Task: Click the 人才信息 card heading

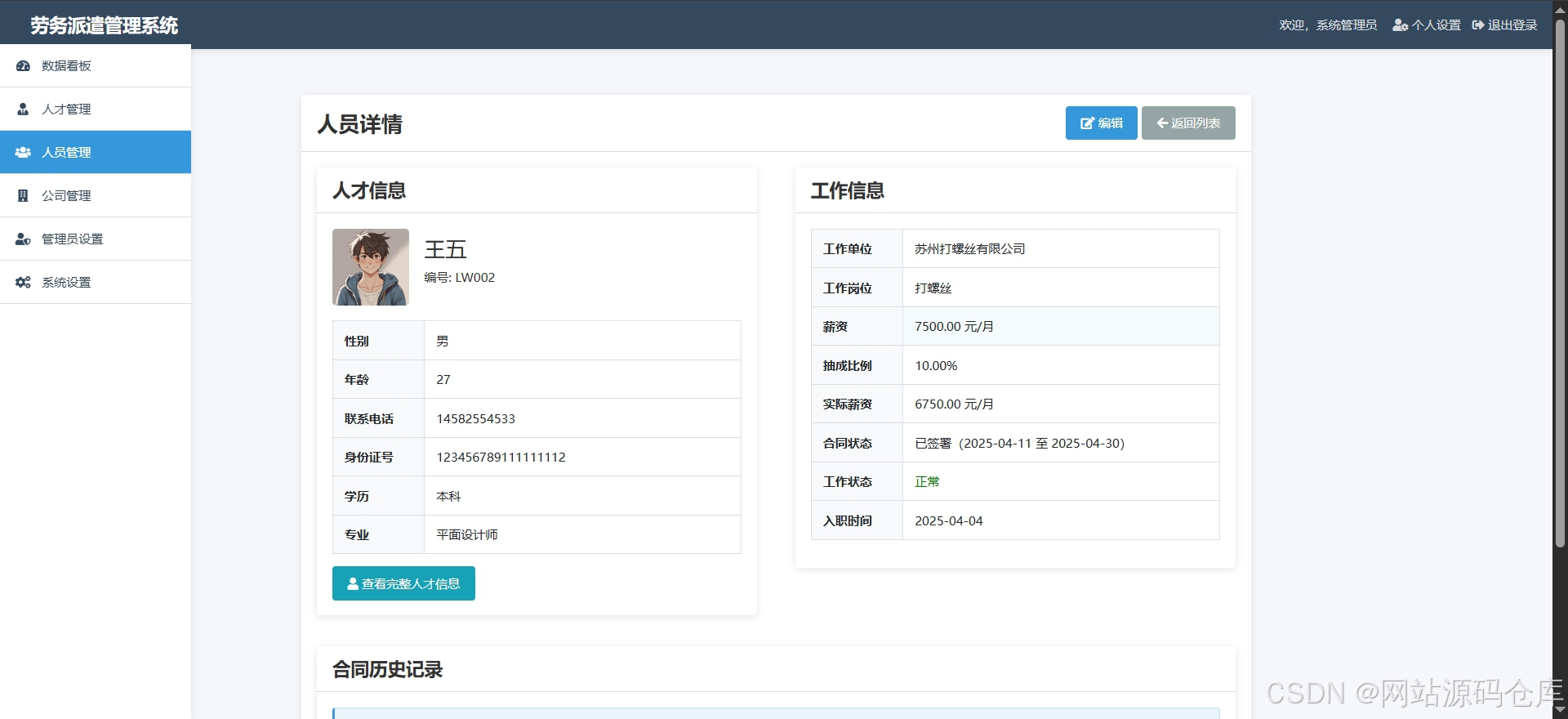Action: 369,190
